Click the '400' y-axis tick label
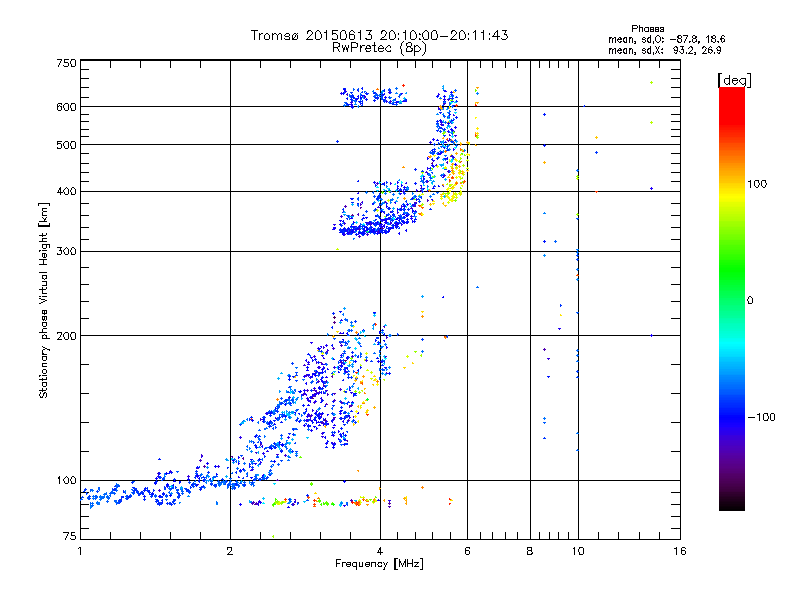 (x=66, y=192)
